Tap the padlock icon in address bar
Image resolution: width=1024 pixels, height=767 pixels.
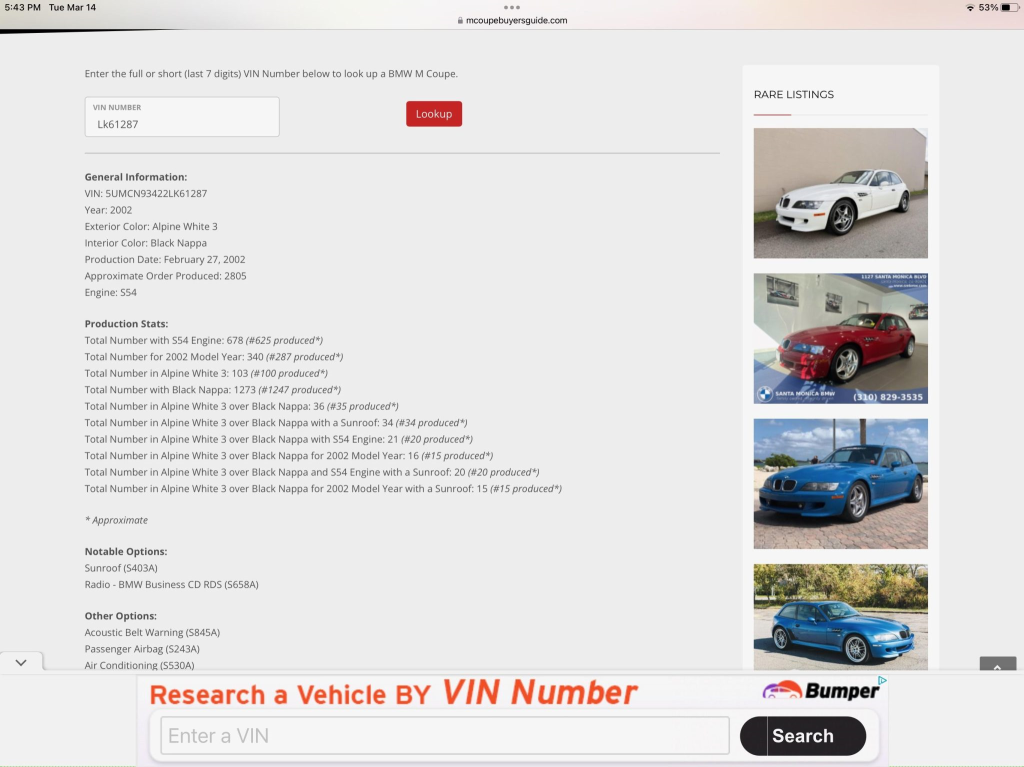460,20
